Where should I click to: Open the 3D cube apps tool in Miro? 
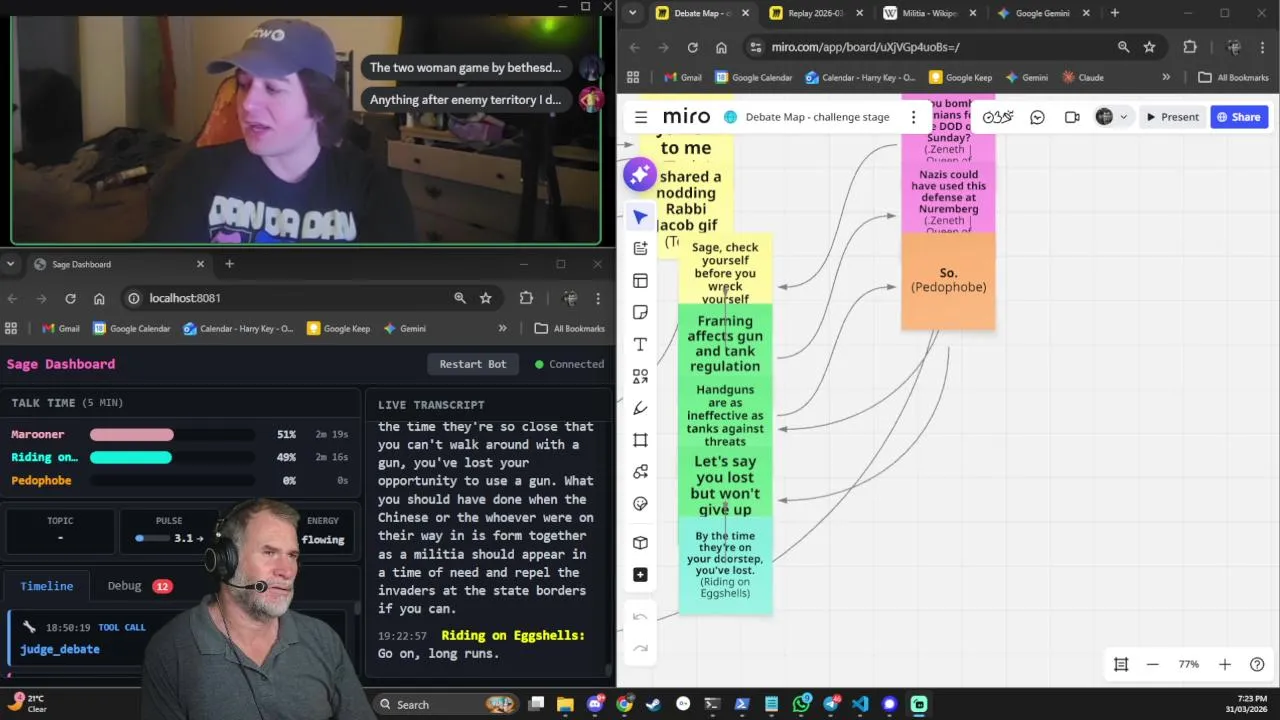tap(640, 542)
